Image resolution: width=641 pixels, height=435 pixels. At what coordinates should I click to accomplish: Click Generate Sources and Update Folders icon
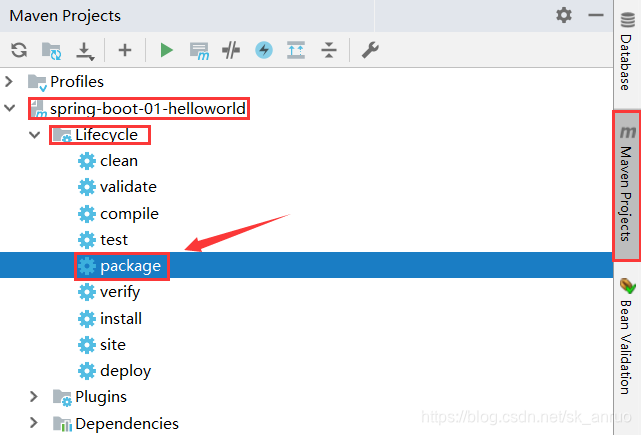coord(52,51)
